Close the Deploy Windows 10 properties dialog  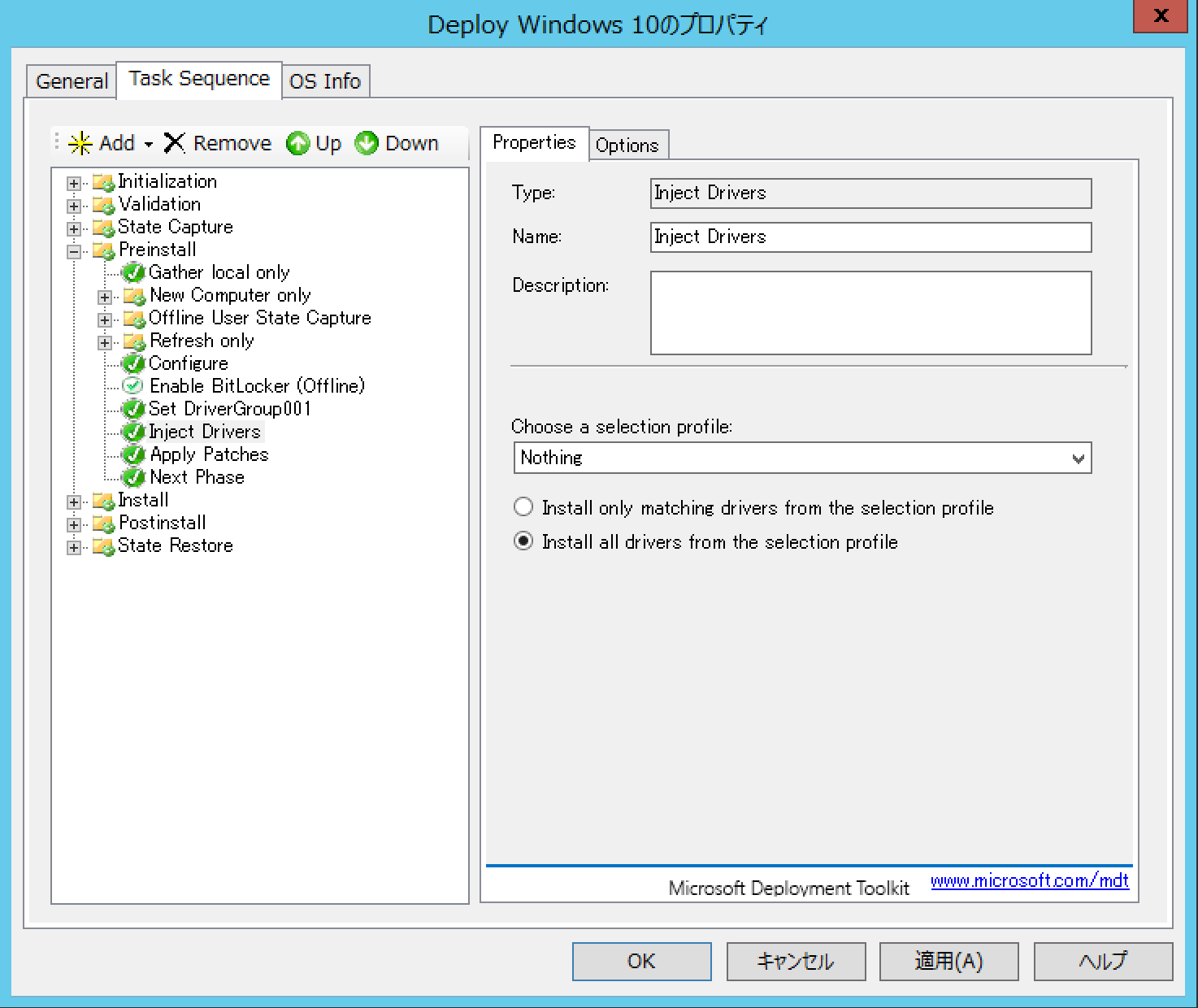point(1161,15)
